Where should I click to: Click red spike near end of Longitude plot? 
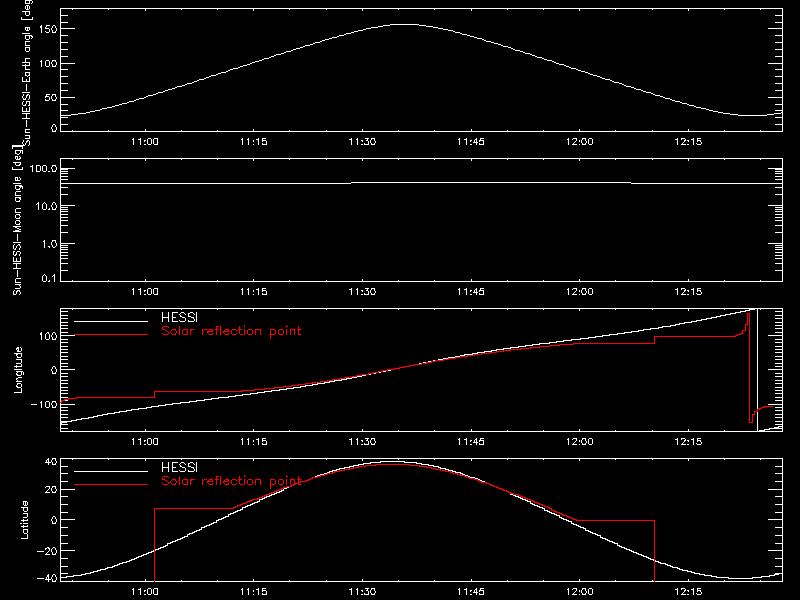[749, 367]
